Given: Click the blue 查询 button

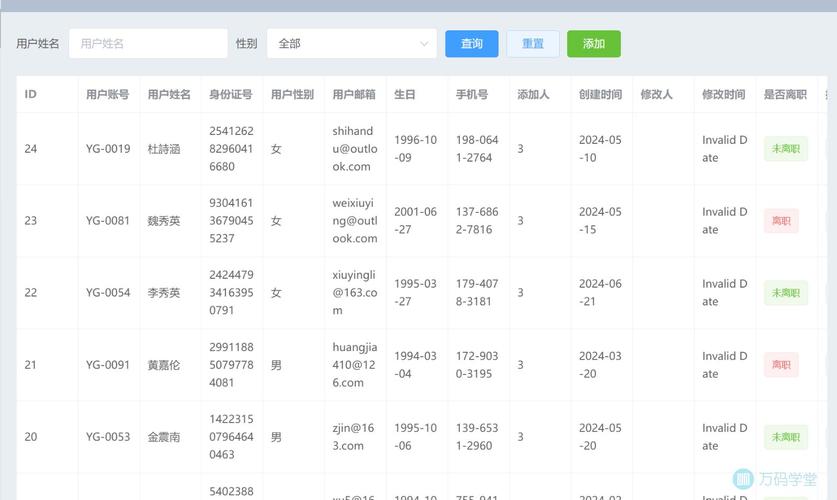Looking at the screenshot, I should (472, 44).
